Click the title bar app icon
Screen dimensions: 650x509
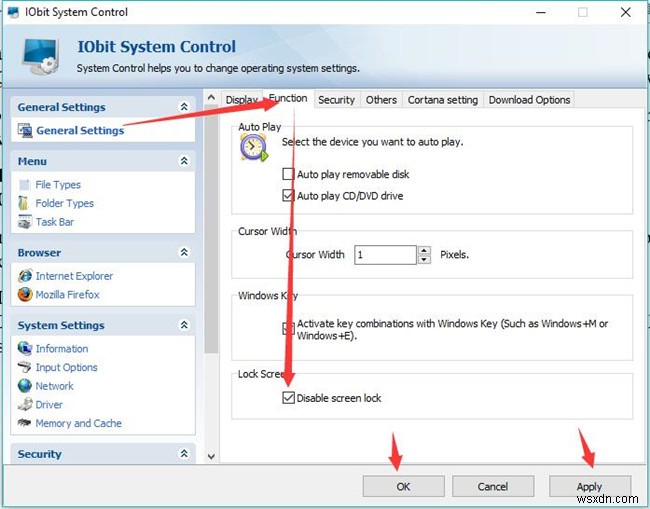(x=13, y=12)
